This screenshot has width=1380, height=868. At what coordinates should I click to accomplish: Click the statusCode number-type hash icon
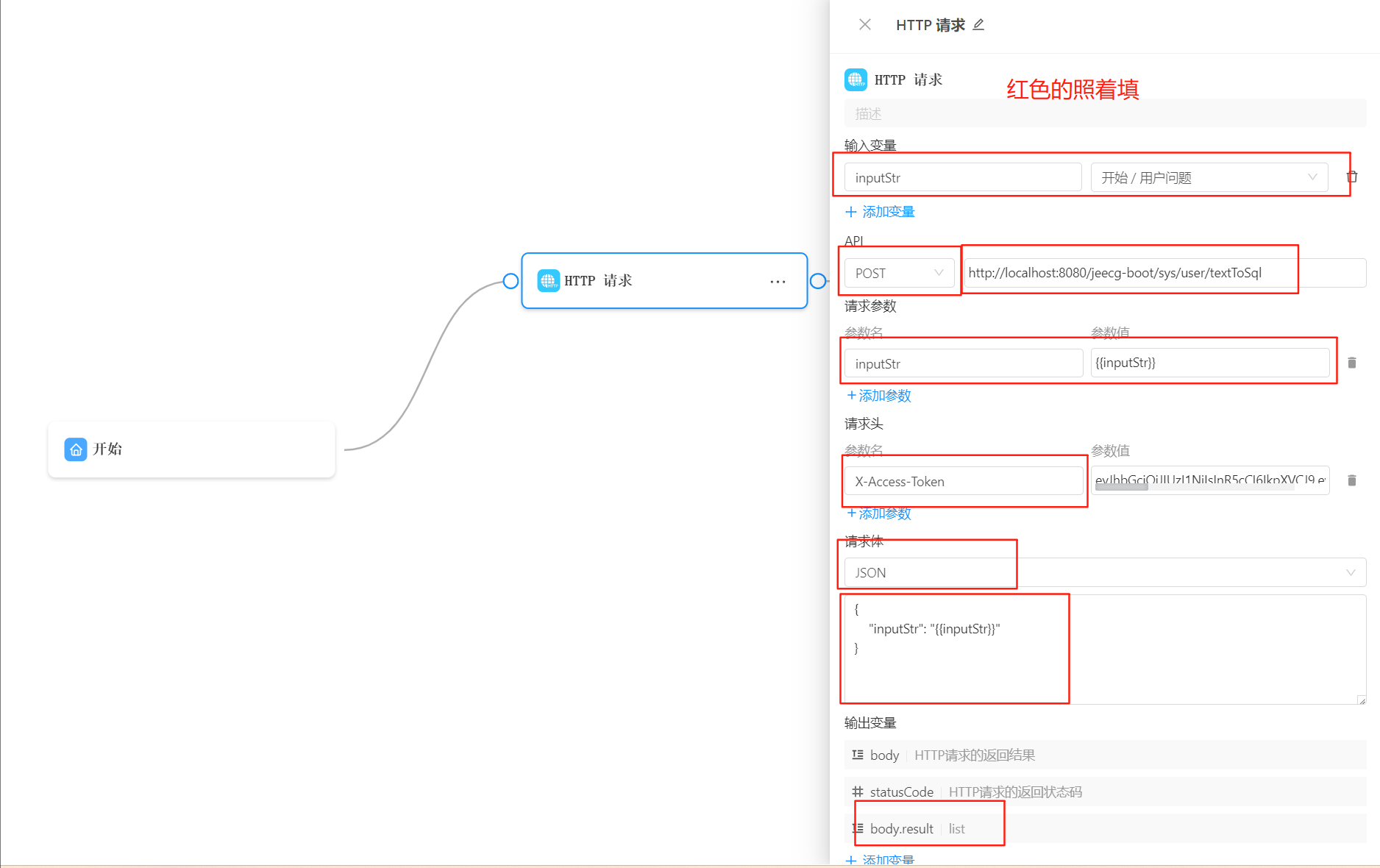tap(857, 791)
